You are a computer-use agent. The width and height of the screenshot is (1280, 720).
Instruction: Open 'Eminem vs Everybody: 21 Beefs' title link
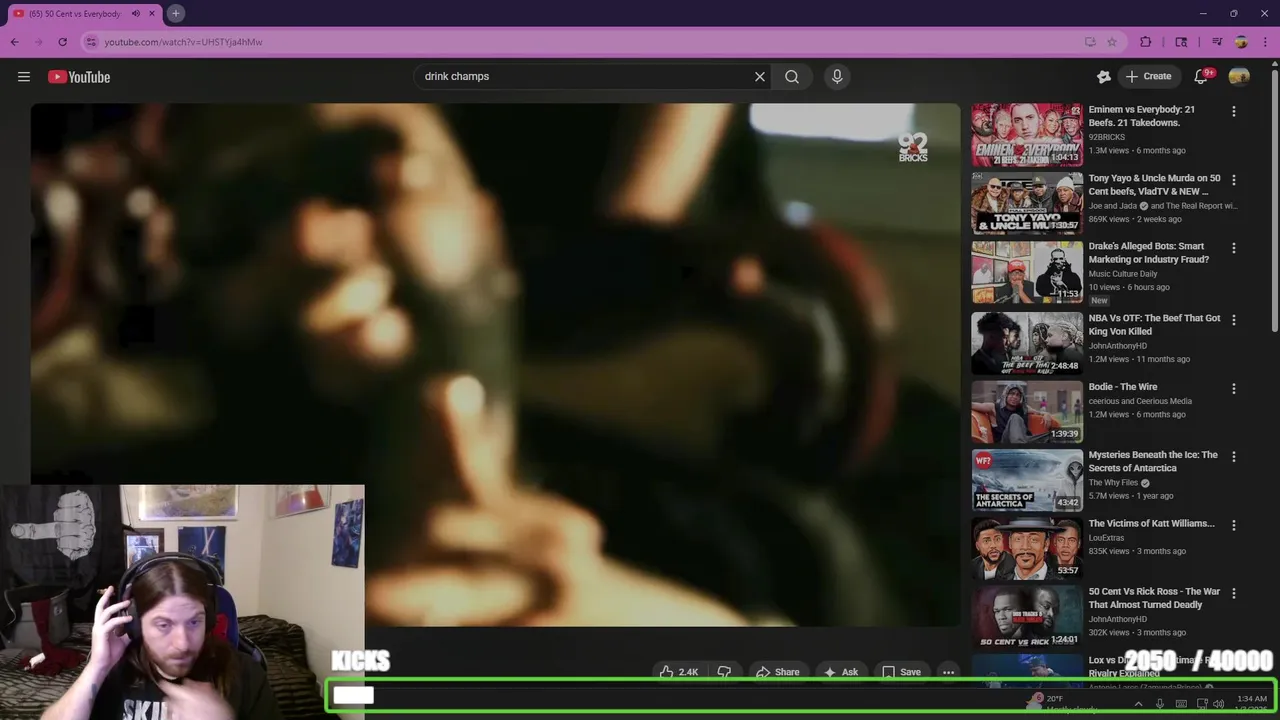pos(1141,116)
